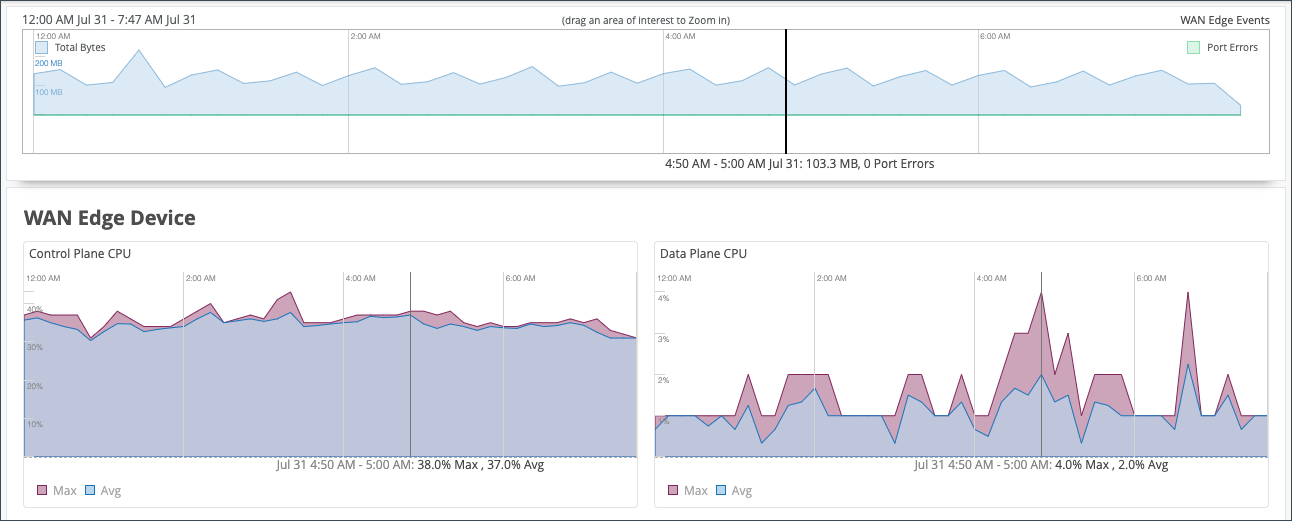The width and height of the screenshot is (1292, 521).
Task: Click the 4.0% Max, 2.0% Avg readout
Action: pyautogui.click(x=1110, y=465)
